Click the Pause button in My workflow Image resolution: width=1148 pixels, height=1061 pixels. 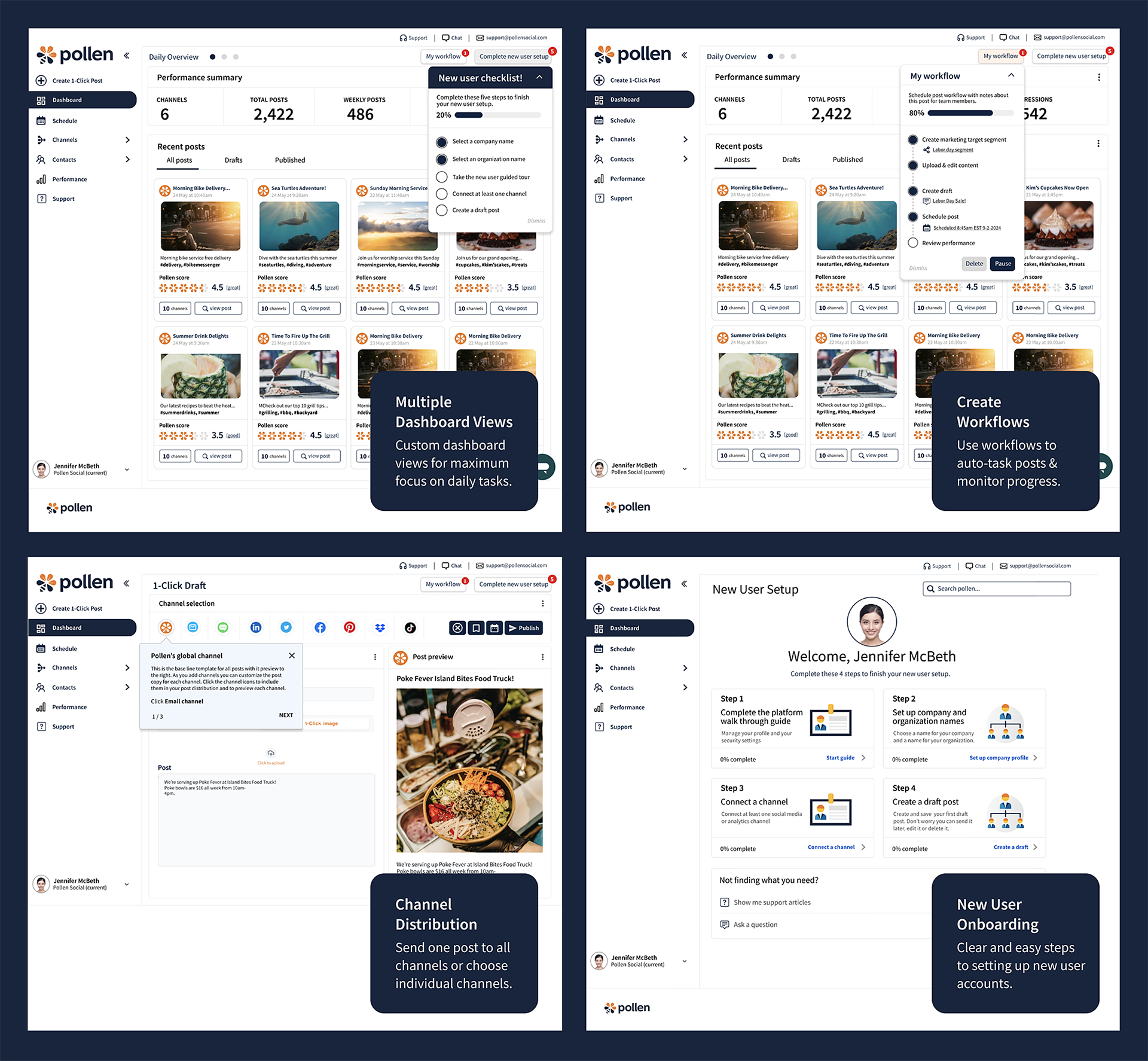[1003, 264]
